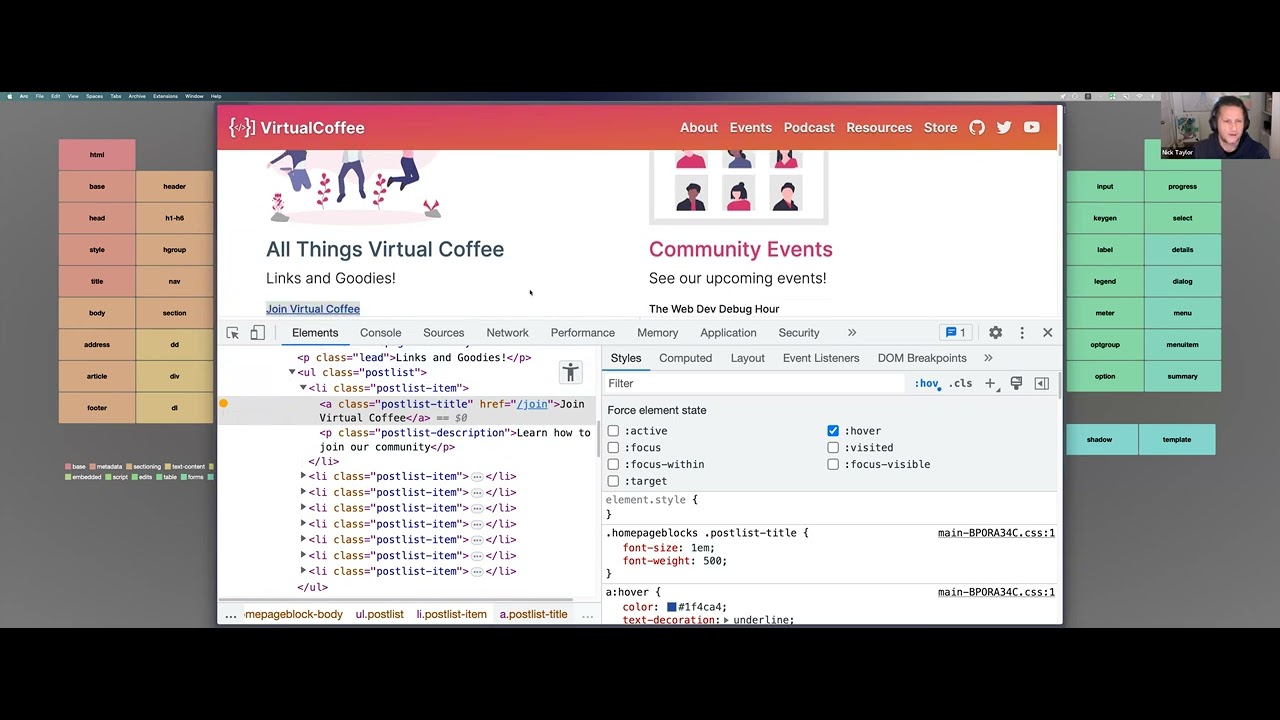The height and width of the screenshot is (720, 1280).
Task: Open the Memory tab
Action: 657,333
